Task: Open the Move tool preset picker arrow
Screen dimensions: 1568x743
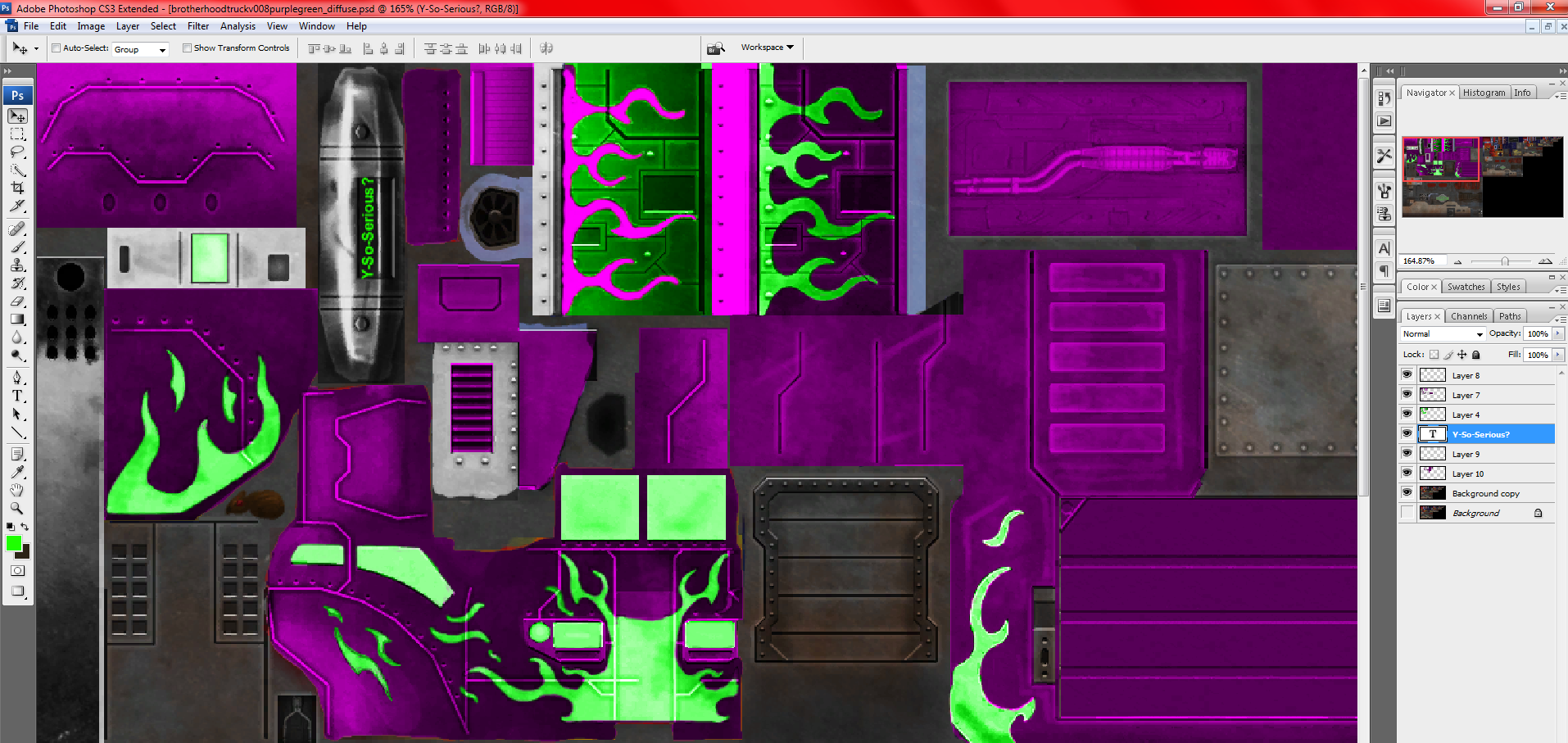Action: pyautogui.click(x=36, y=48)
